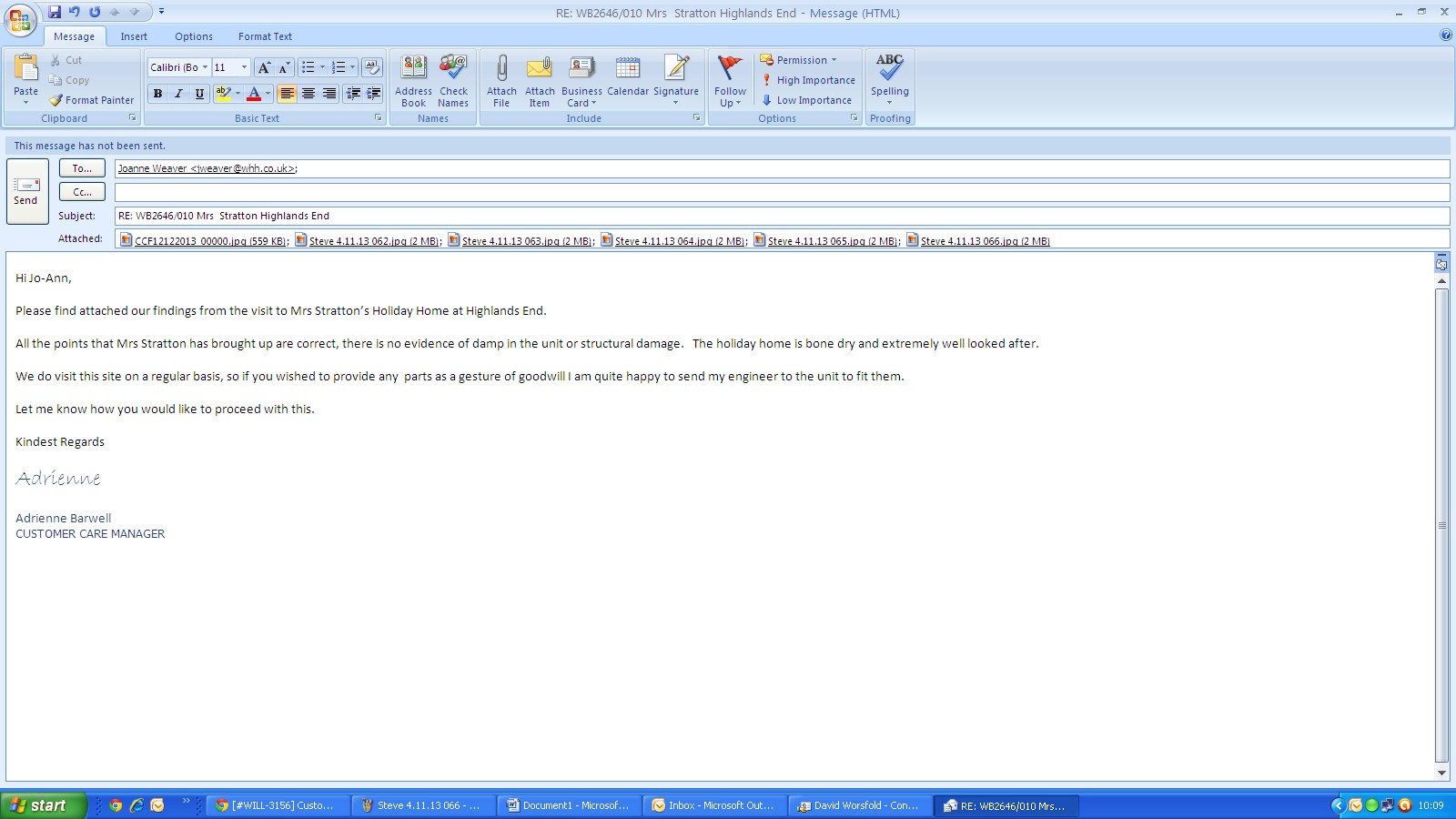Viewport: 1456px width, 819px height.
Task: Click the Format Painter tool
Action: pyautogui.click(x=91, y=100)
